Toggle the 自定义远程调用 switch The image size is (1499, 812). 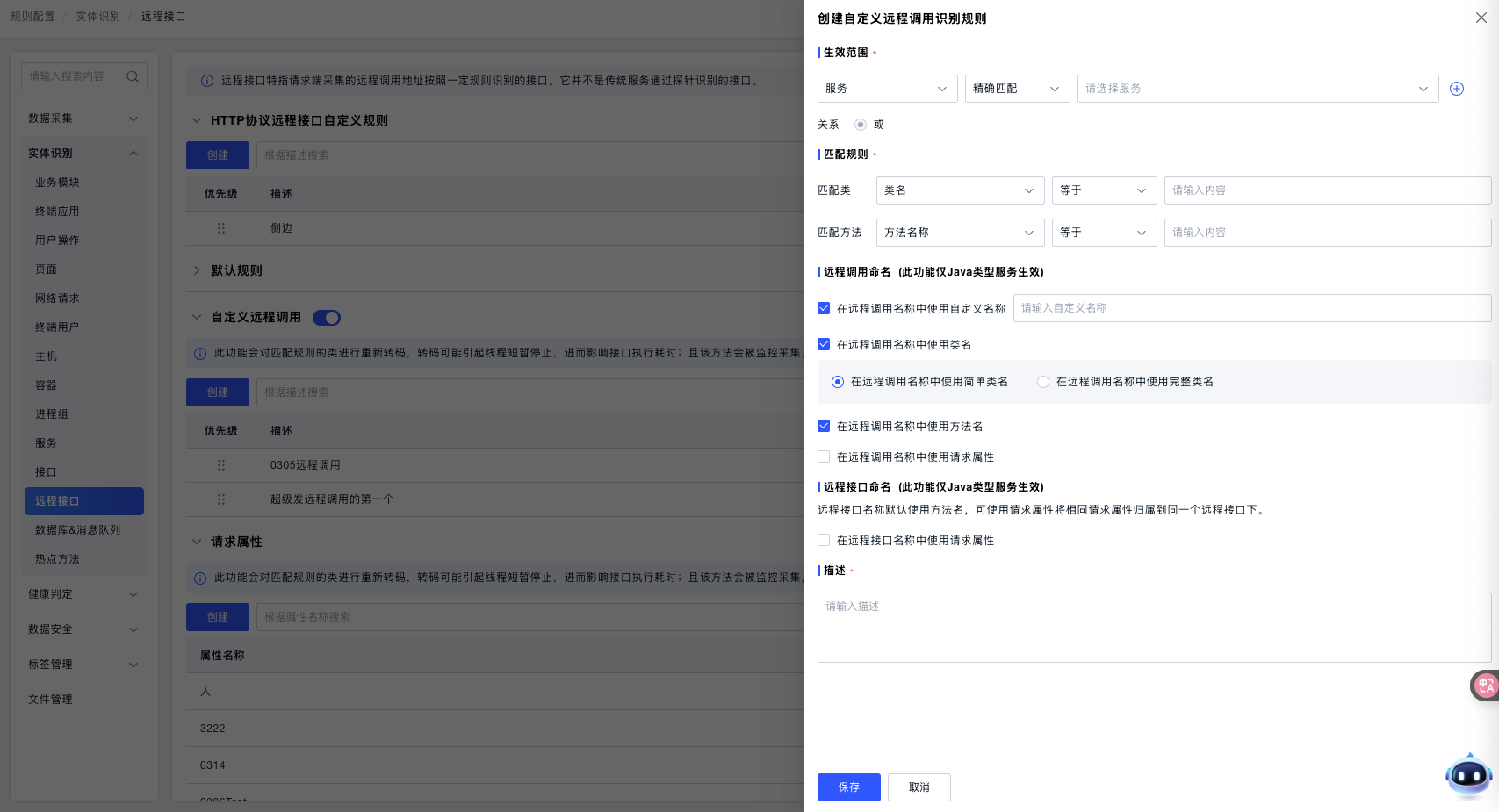pyautogui.click(x=327, y=318)
